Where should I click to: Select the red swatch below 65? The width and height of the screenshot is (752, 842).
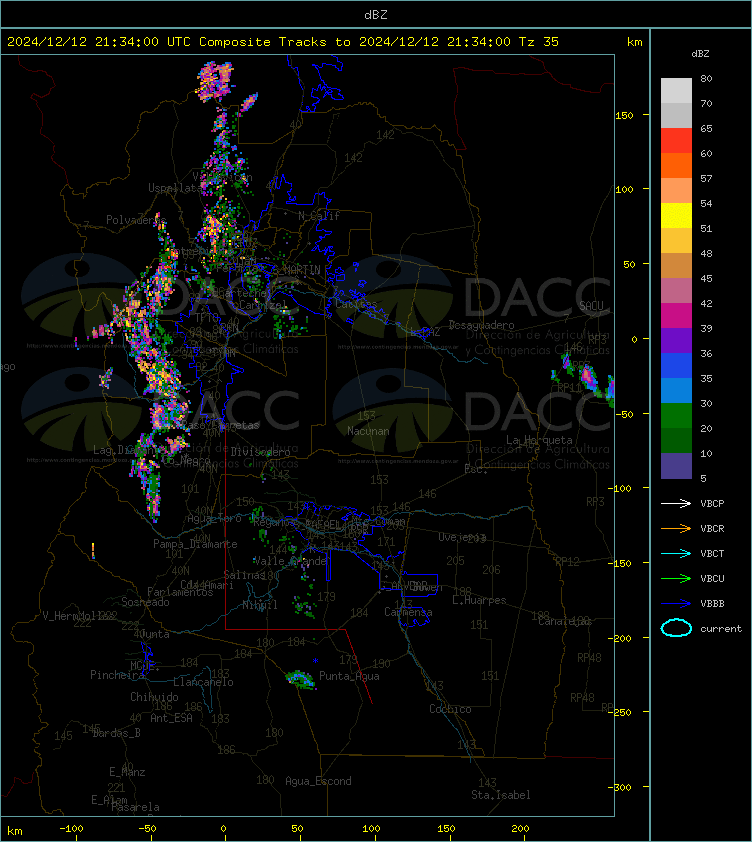point(676,141)
